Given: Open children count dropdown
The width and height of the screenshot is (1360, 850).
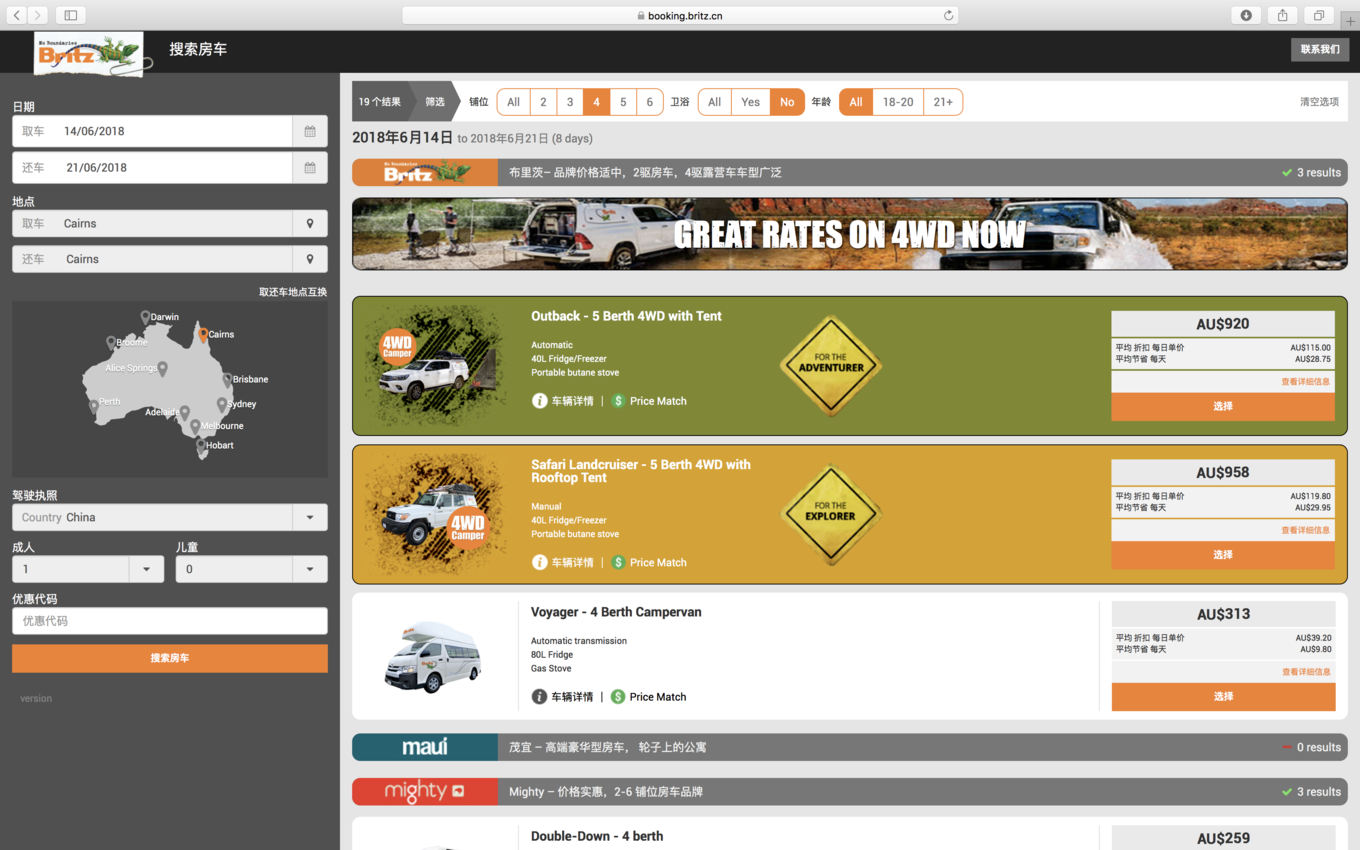Looking at the screenshot, I should [310, 569].
